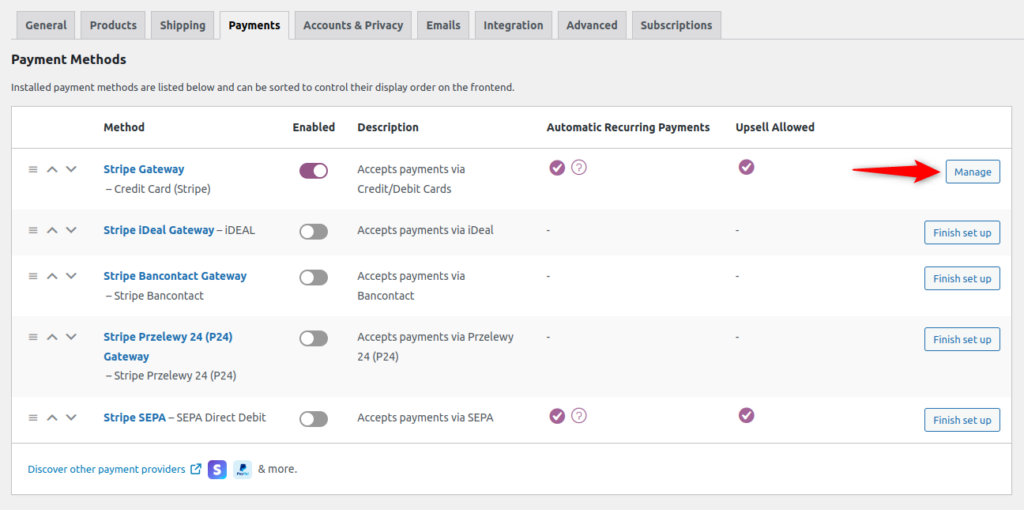Click the Automatic Recurring Payments column header
The height and width of the screenshot is (510, 1024).
pyautogui.click(x=628, y=127)
